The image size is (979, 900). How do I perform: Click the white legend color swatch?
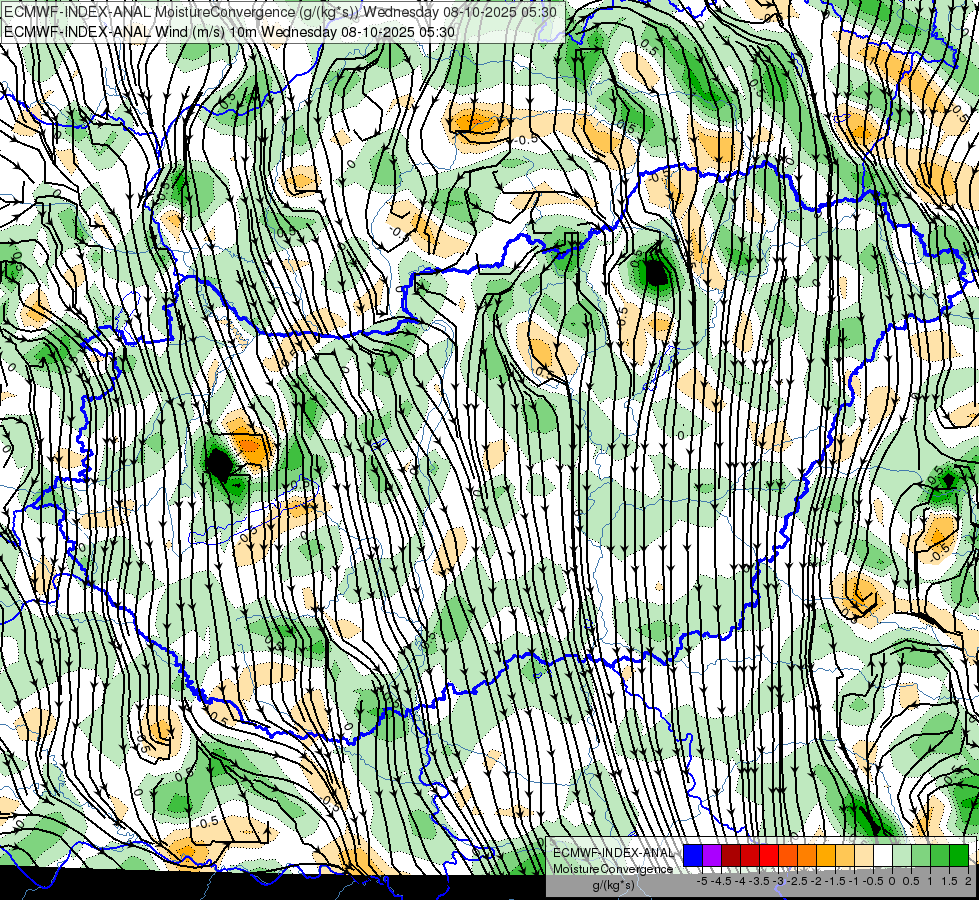(883, 855)
